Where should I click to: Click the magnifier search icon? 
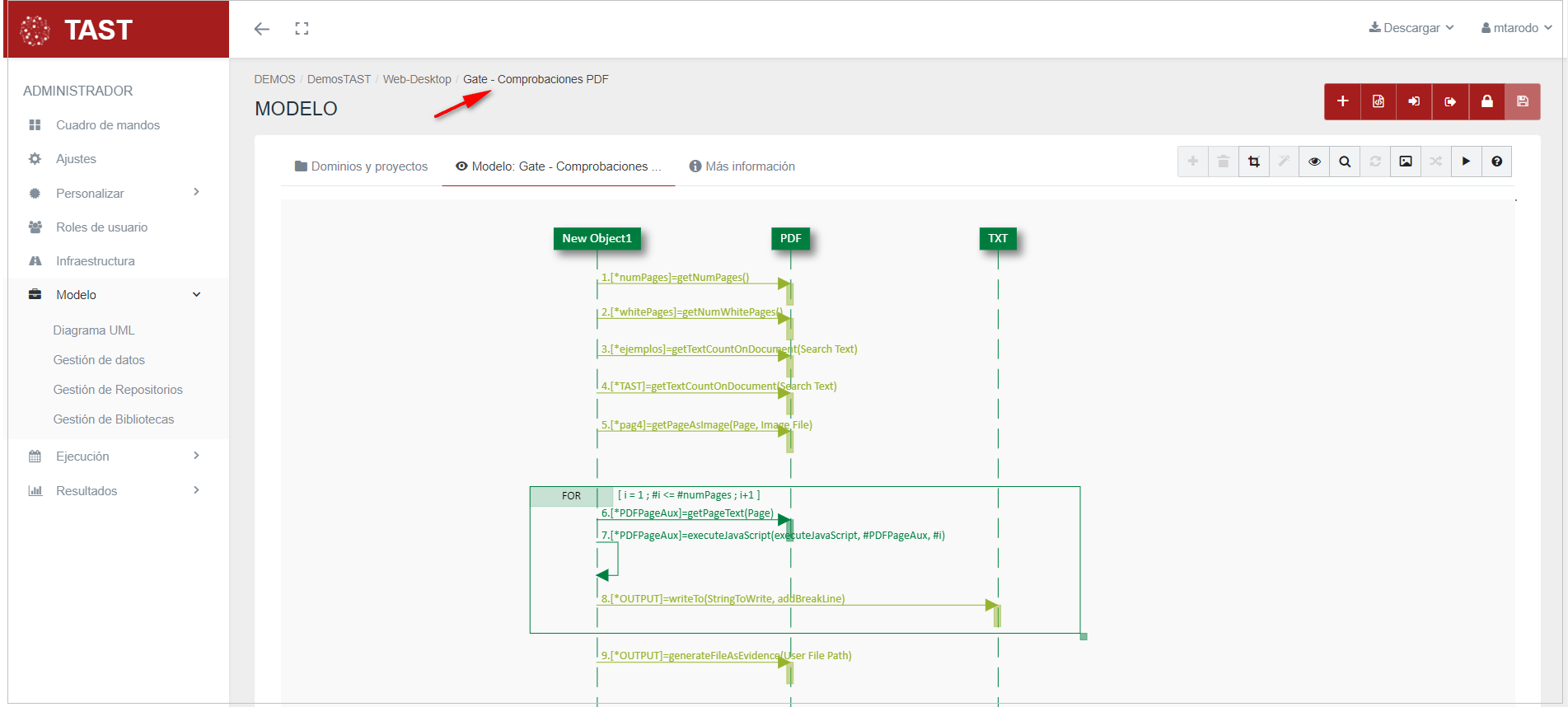coord(1345,162)
